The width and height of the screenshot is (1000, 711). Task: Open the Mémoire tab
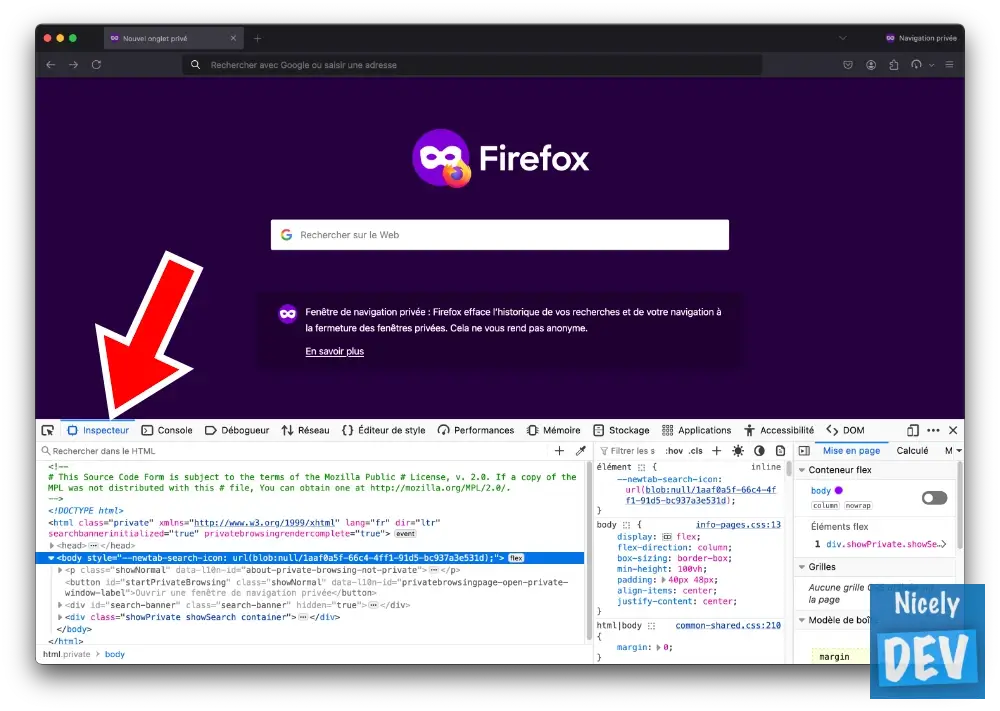(554, 430)
